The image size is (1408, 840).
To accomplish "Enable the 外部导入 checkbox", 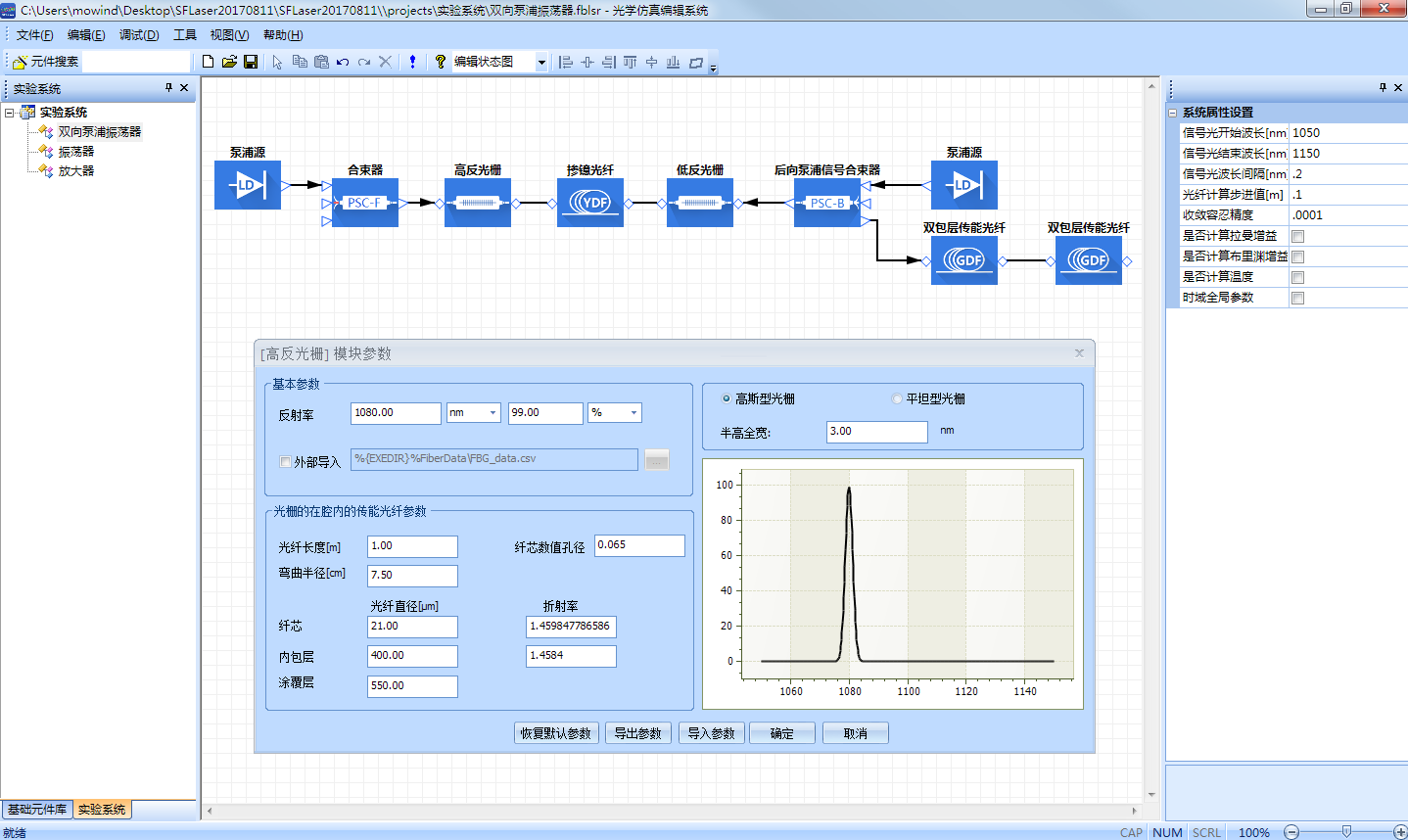I will pyautogui.click(x=286, y=462).
